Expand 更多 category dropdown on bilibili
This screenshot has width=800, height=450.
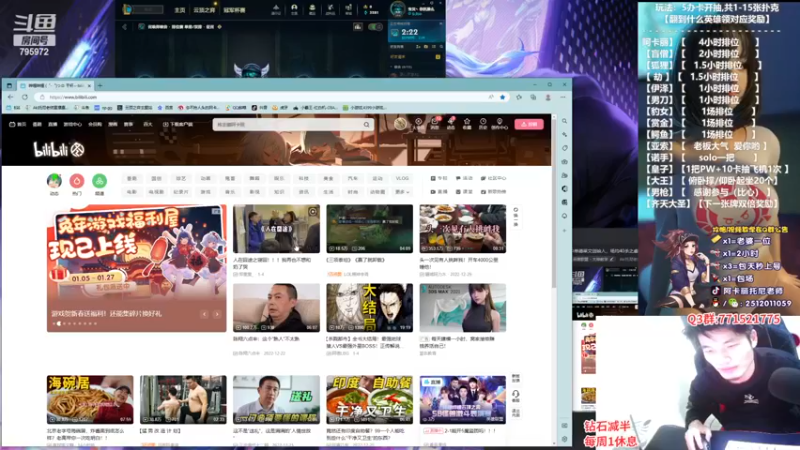pyautogui.click(x=402, y=192)
